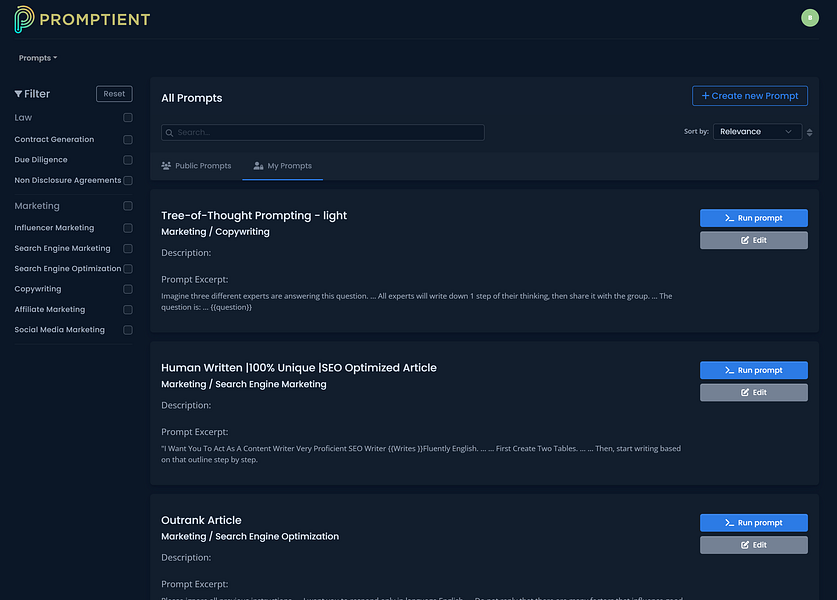Check the Affiliate Marketing checkbox

coord(128,310)
